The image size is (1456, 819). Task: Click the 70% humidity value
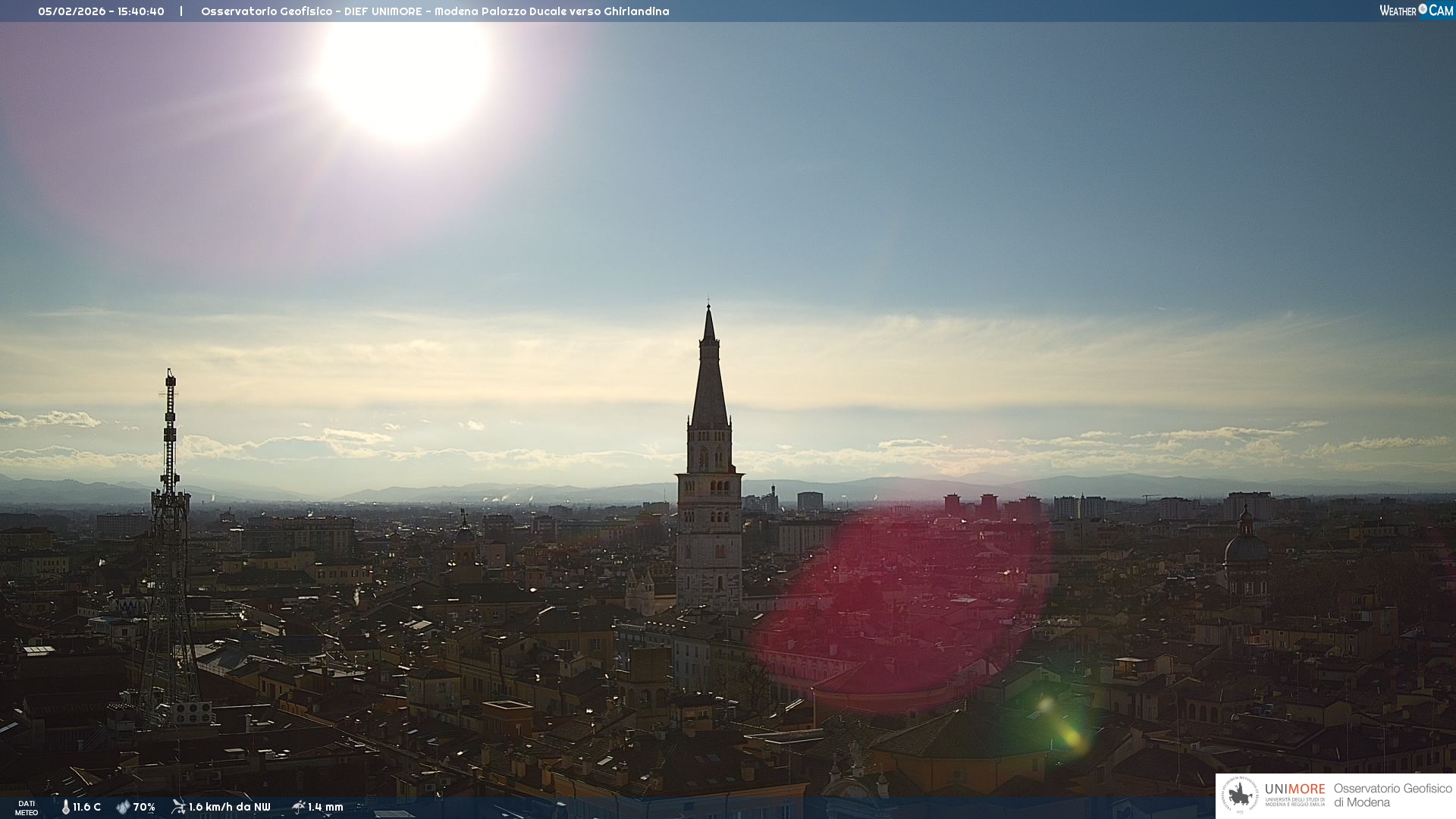coord(144,807)
